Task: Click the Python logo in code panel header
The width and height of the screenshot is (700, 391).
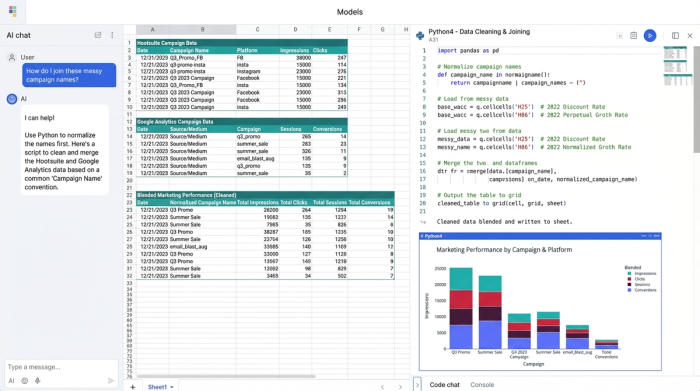Action: click(420, 35)
